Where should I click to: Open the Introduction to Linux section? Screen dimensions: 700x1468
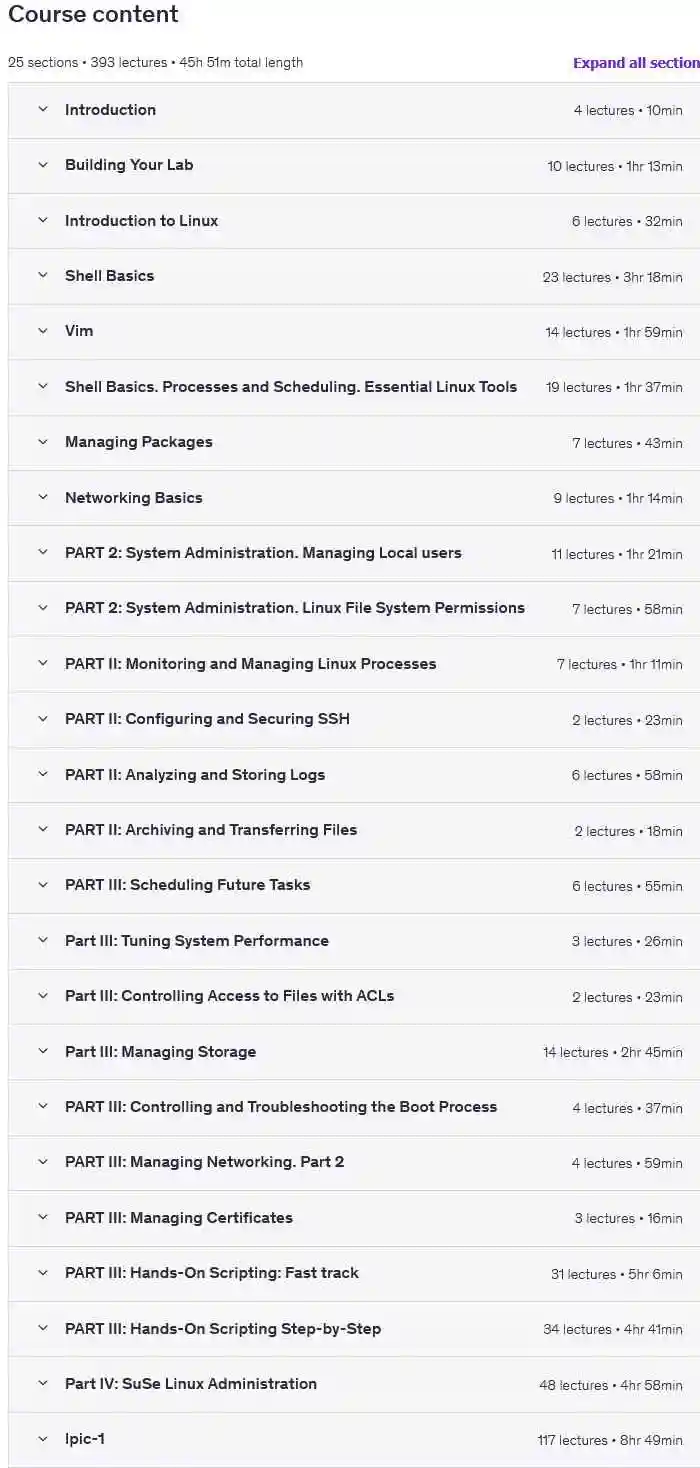pos(141,221)
